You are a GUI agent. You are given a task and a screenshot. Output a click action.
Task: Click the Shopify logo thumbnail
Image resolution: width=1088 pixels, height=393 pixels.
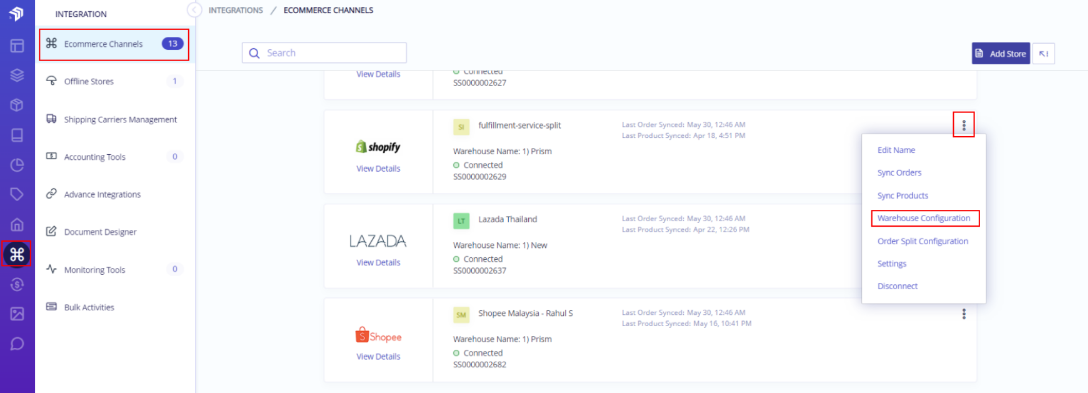point(378,147)
